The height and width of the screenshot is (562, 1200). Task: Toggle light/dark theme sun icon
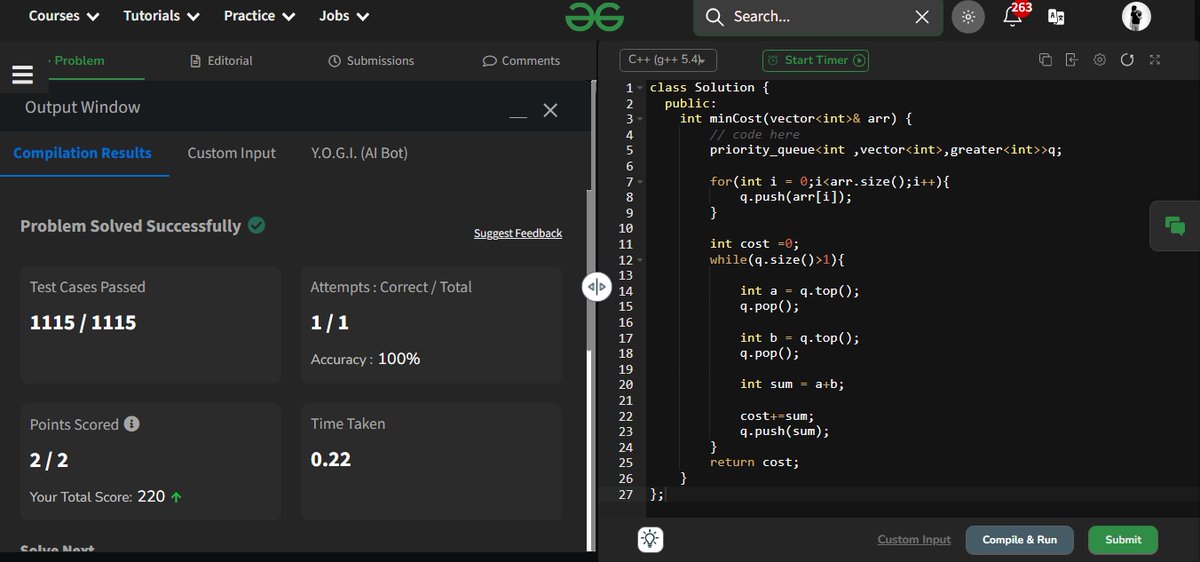point(968,17)
